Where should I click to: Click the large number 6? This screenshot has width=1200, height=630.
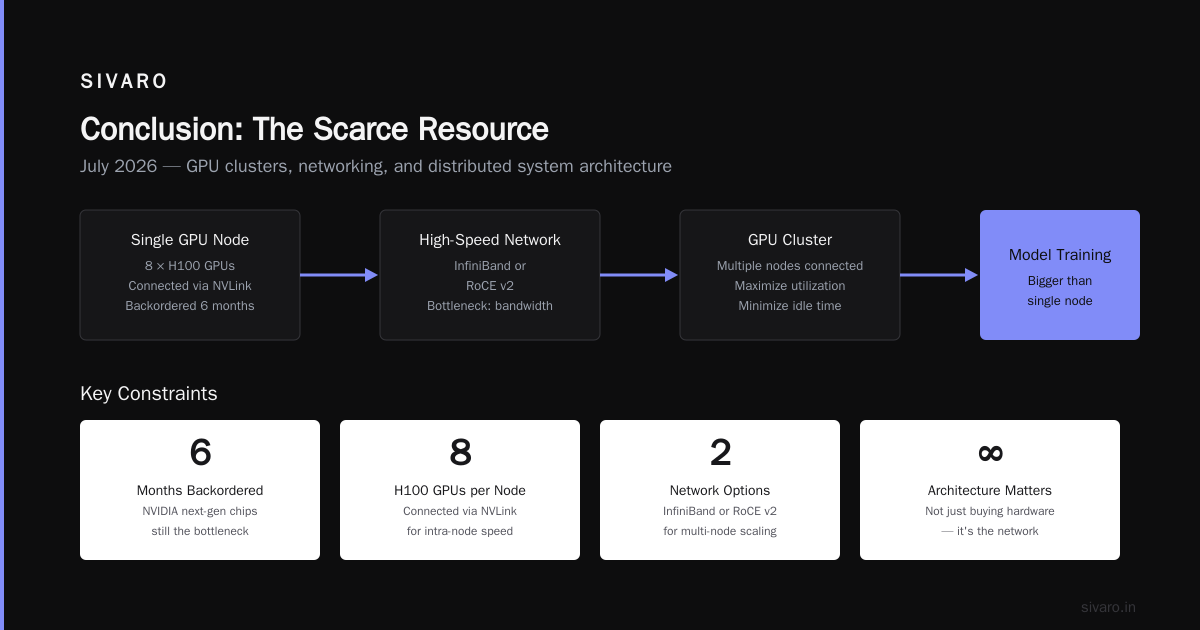[x=200, y=453]
